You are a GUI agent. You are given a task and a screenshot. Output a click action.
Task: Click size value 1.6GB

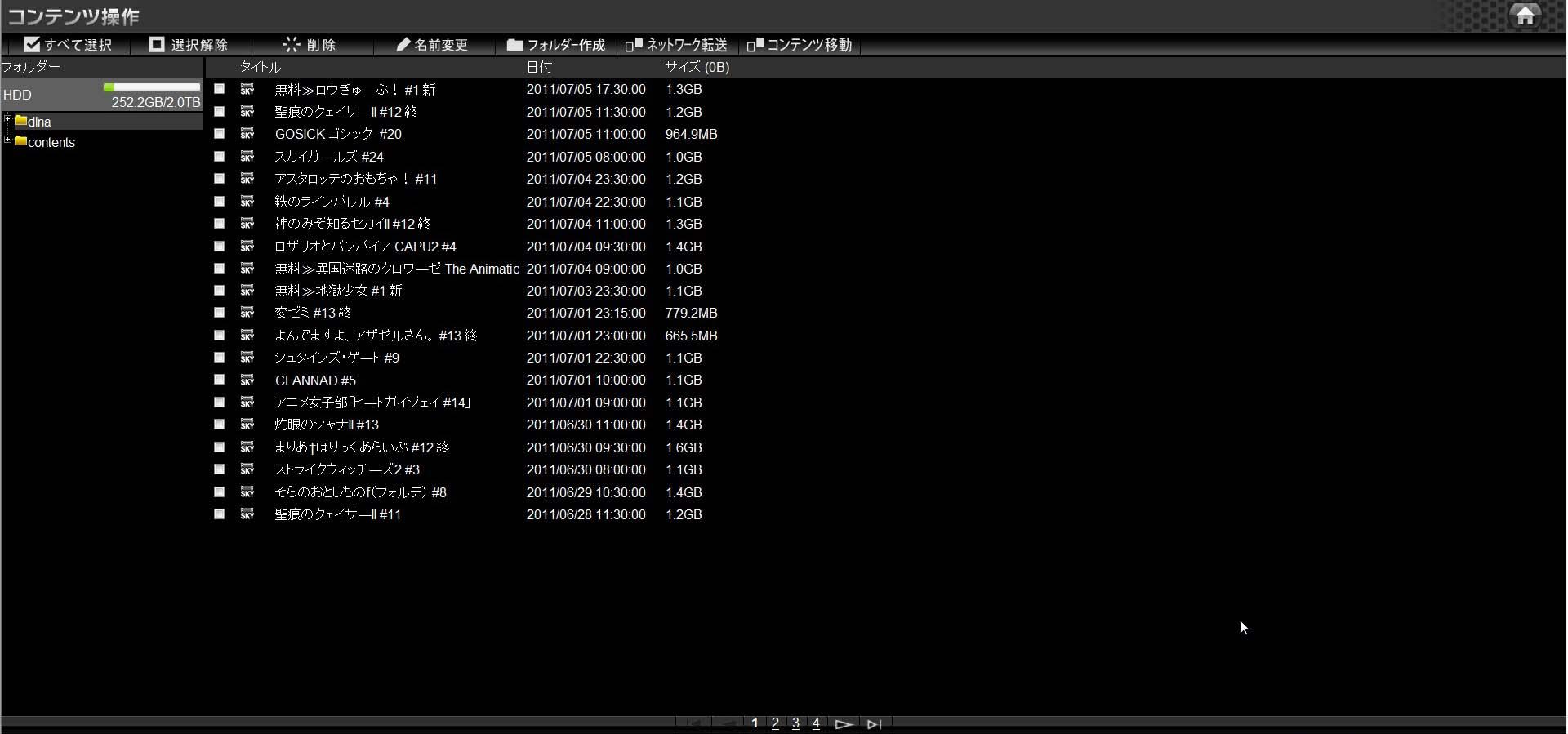coord(684,447)
